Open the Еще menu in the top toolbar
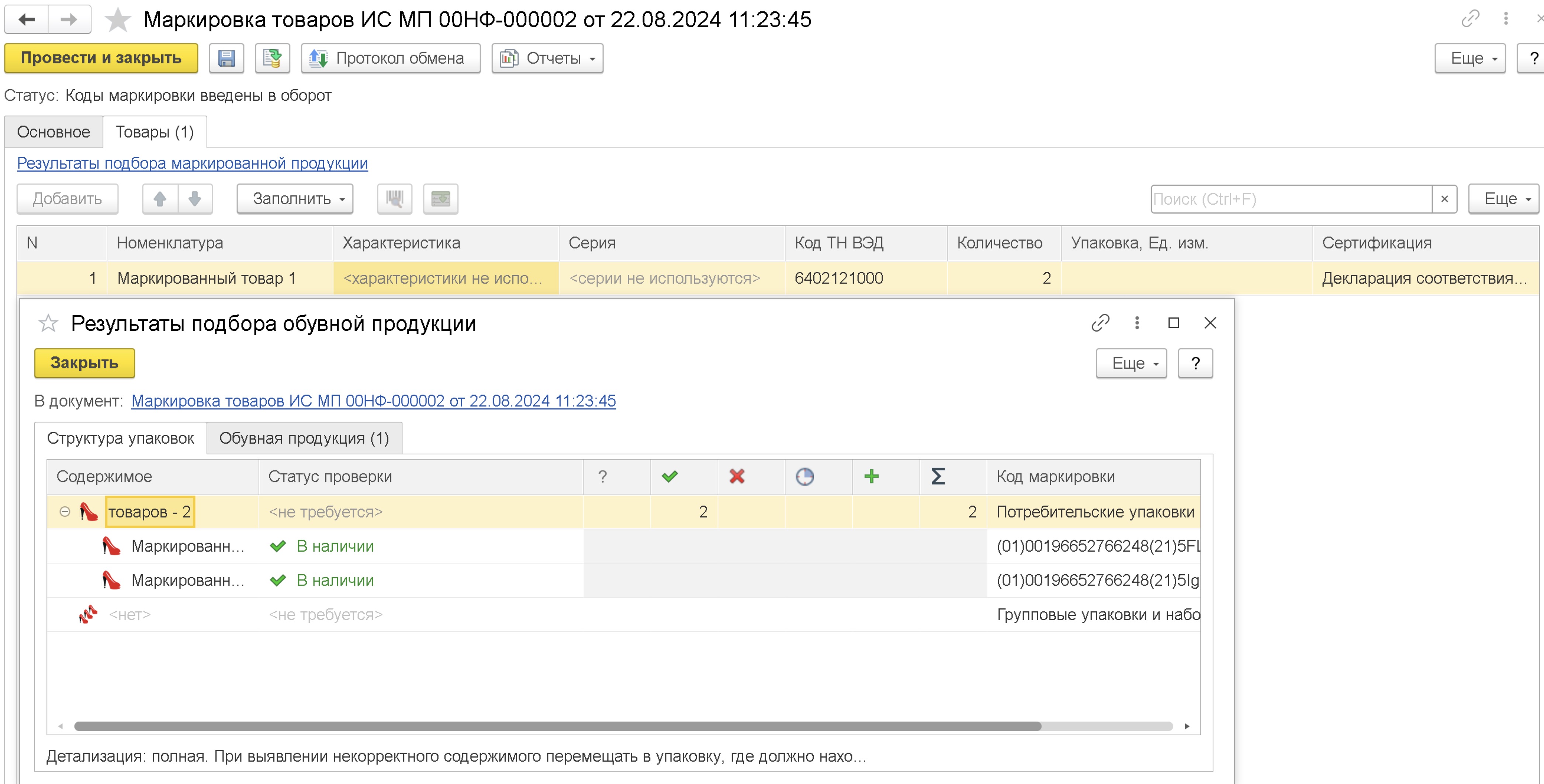The image size is (1544, 784). point(1469,58)
